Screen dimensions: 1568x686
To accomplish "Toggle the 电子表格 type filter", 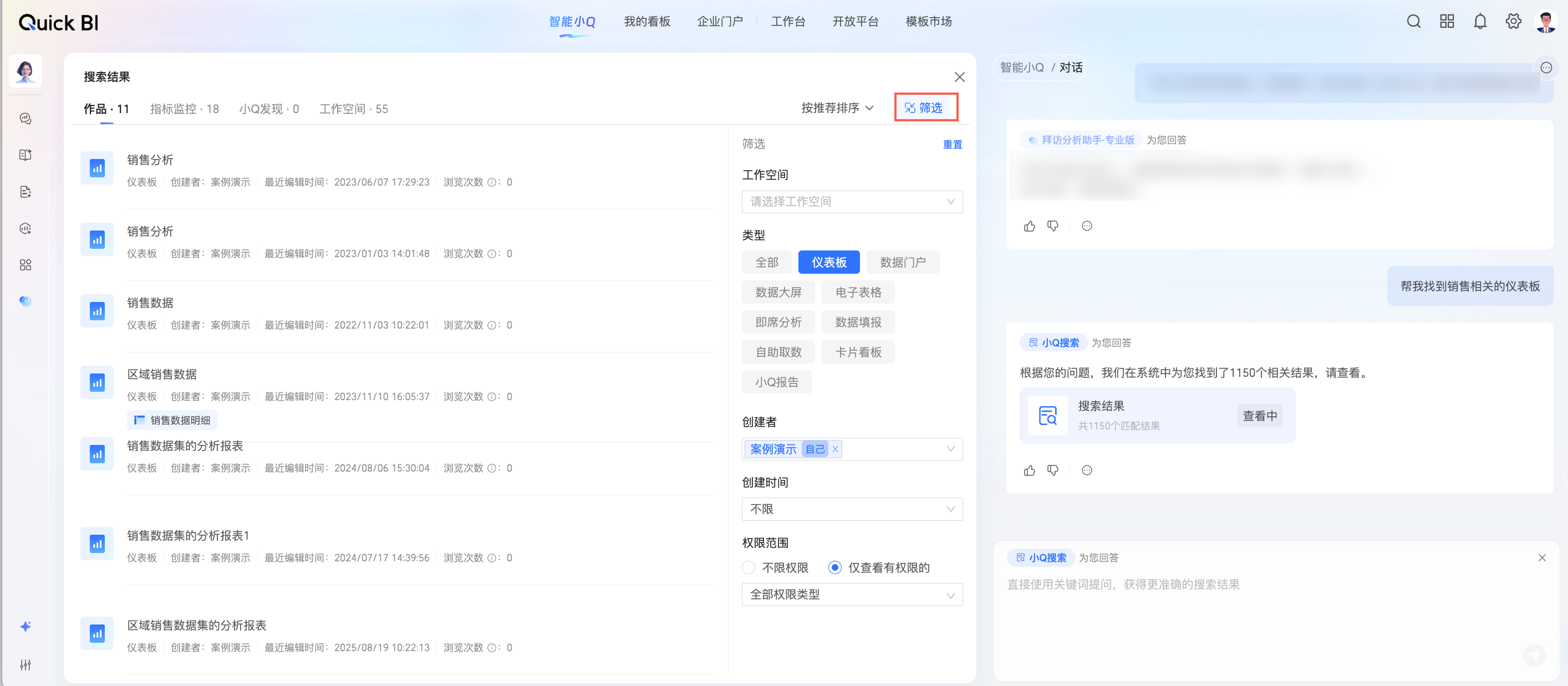I will pos(858,293).
